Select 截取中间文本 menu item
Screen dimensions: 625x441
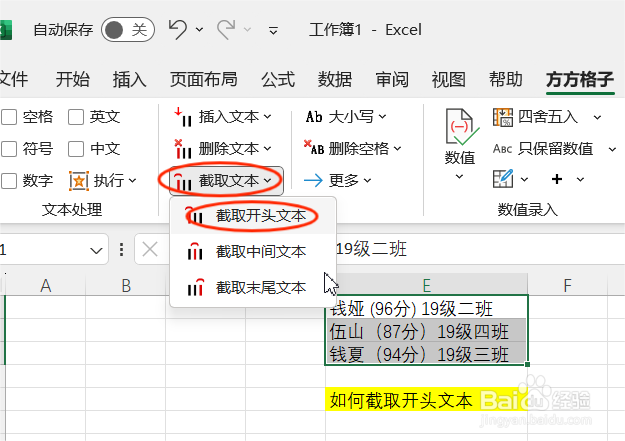[253, 252]
